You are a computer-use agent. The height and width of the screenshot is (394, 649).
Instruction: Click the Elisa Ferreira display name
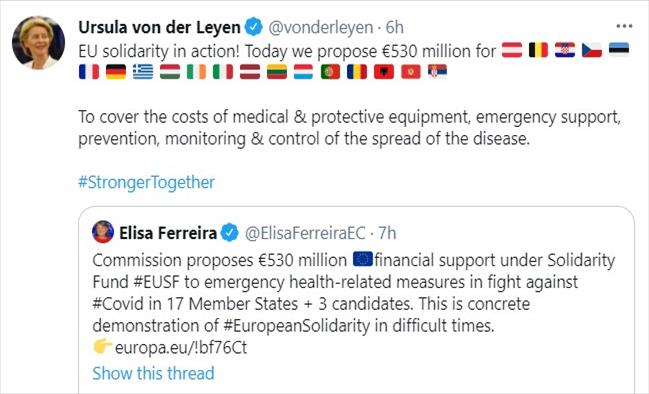point(168,233)
